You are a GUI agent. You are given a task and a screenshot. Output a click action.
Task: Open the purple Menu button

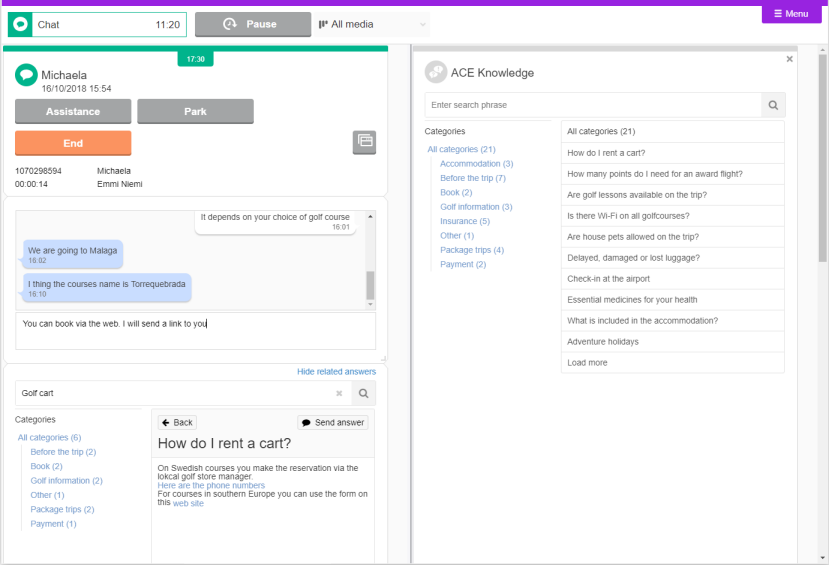click(791, 14)
